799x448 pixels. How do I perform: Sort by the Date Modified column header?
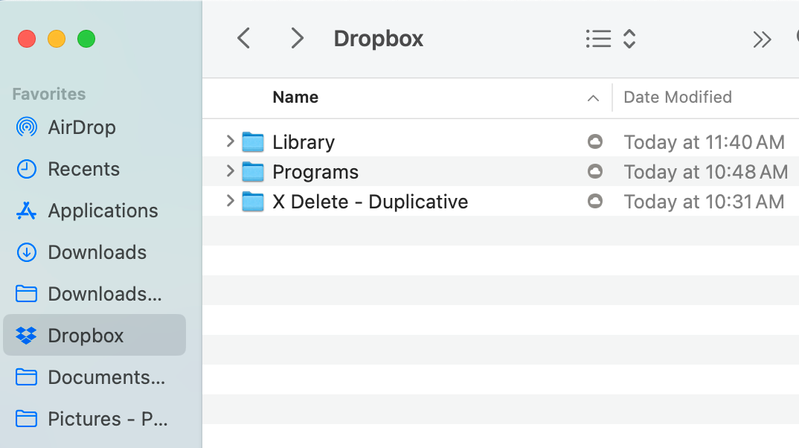click(678, 97)
